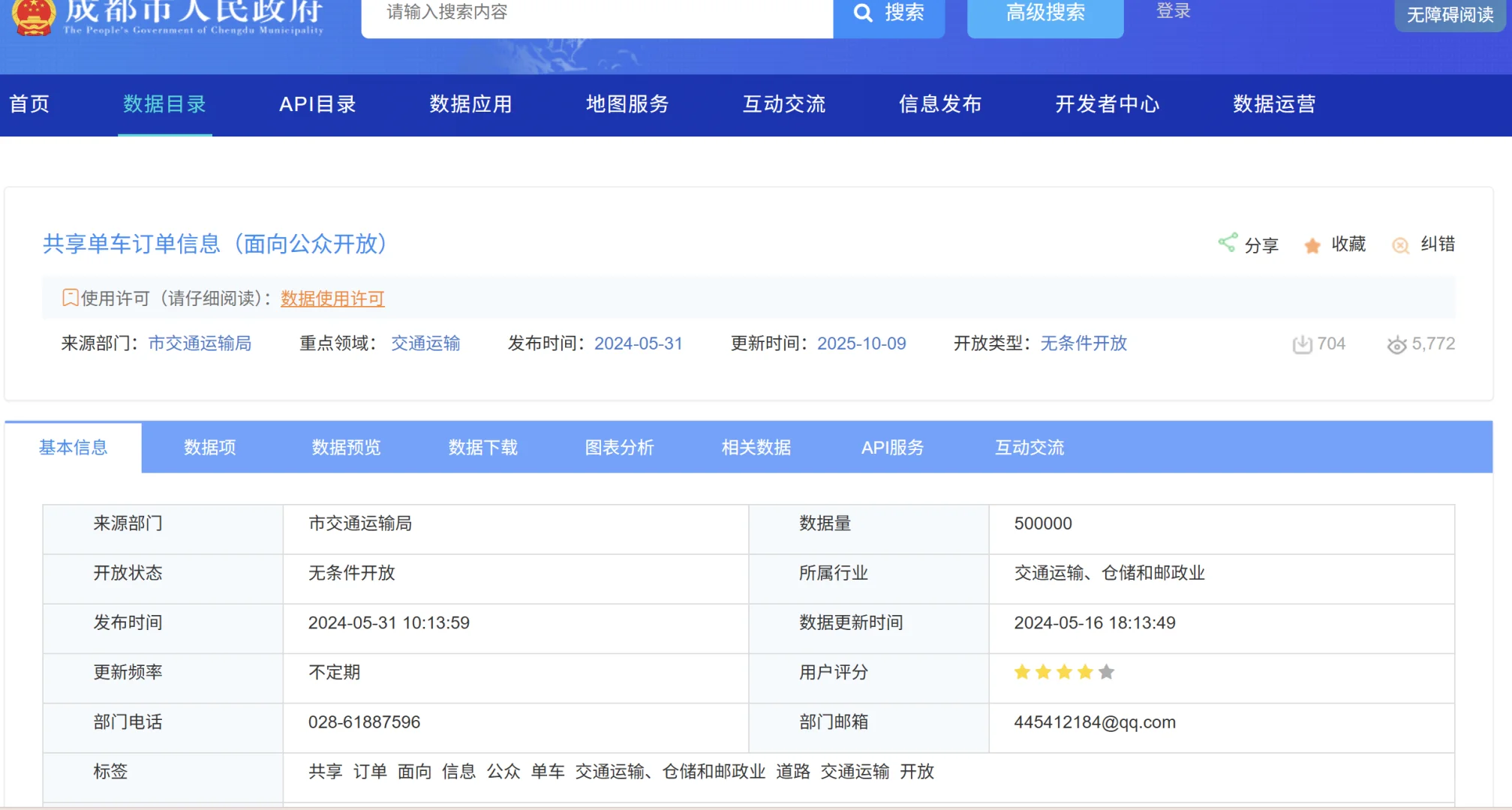Click the share icon next to 分享
Image resolution: width=1512 pixels, height=810 pixels.
(1228, 243)
